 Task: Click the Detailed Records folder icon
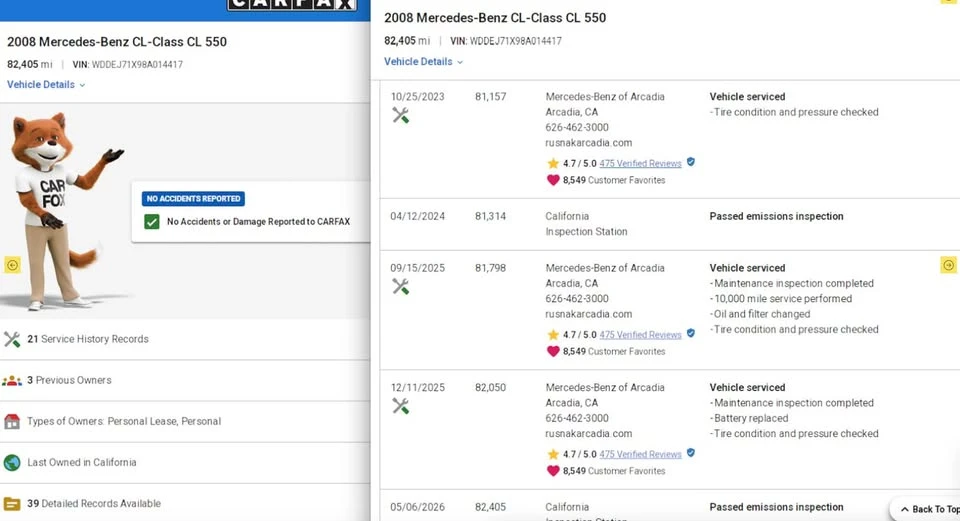[12, 504]
